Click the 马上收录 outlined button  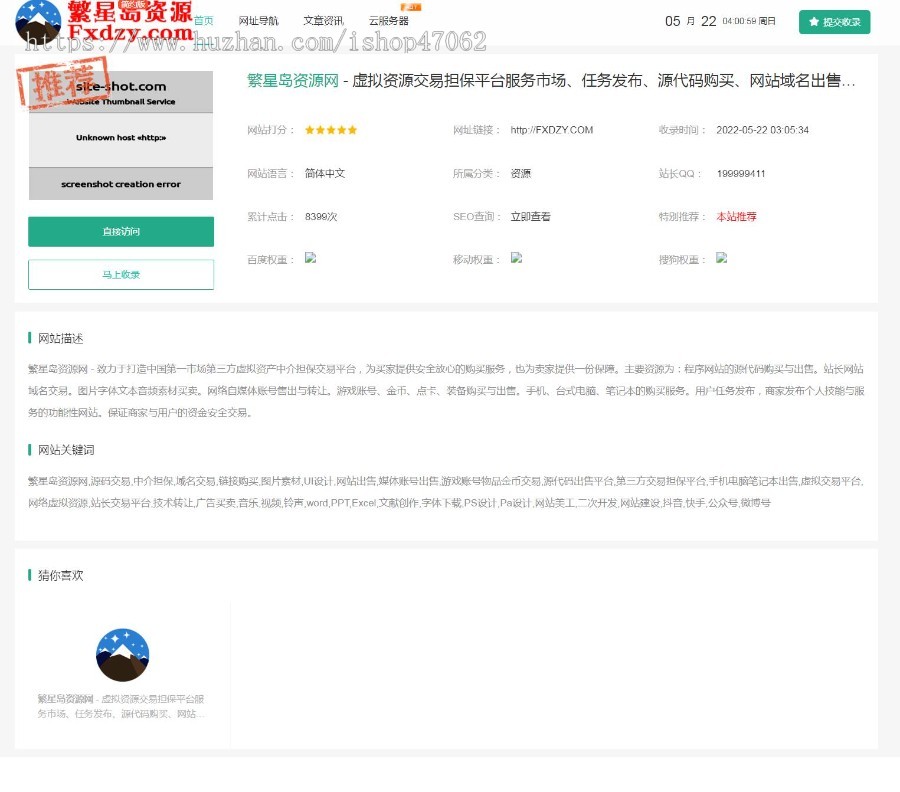[121, 274]
